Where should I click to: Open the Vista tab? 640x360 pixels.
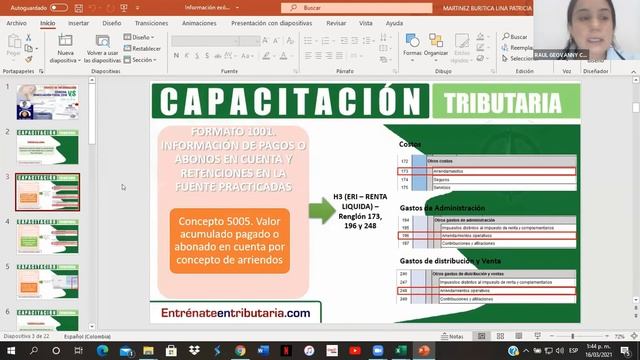pos(366,23)
